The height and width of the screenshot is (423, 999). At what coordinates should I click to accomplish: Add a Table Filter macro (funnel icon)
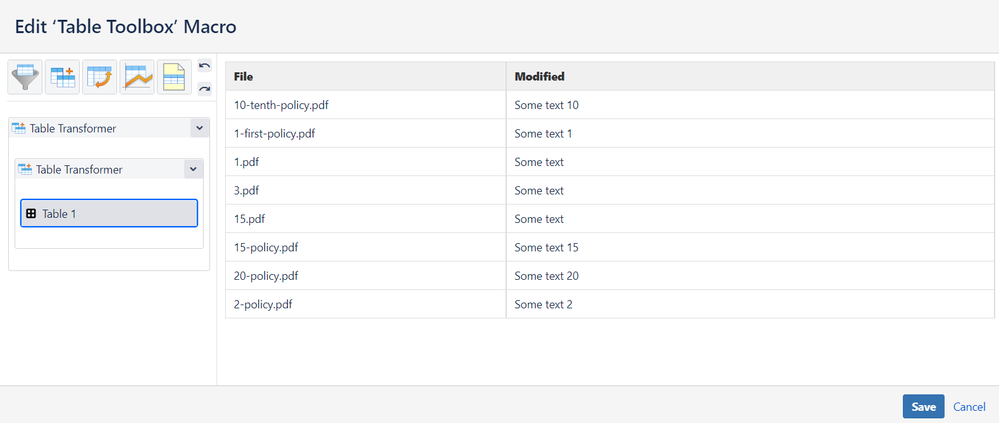click(26, 77)
